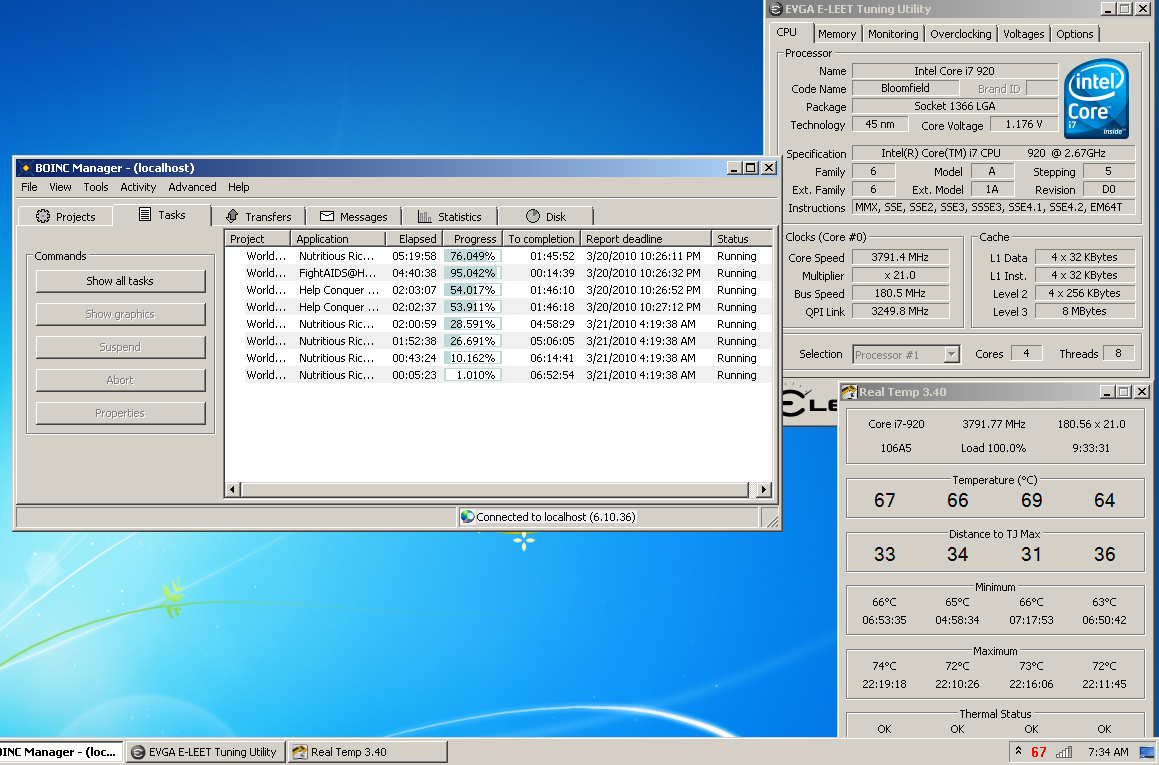Click the BOINC Manager title bar icon
This screenshot has height=765, width=1159.
point(25,168)
